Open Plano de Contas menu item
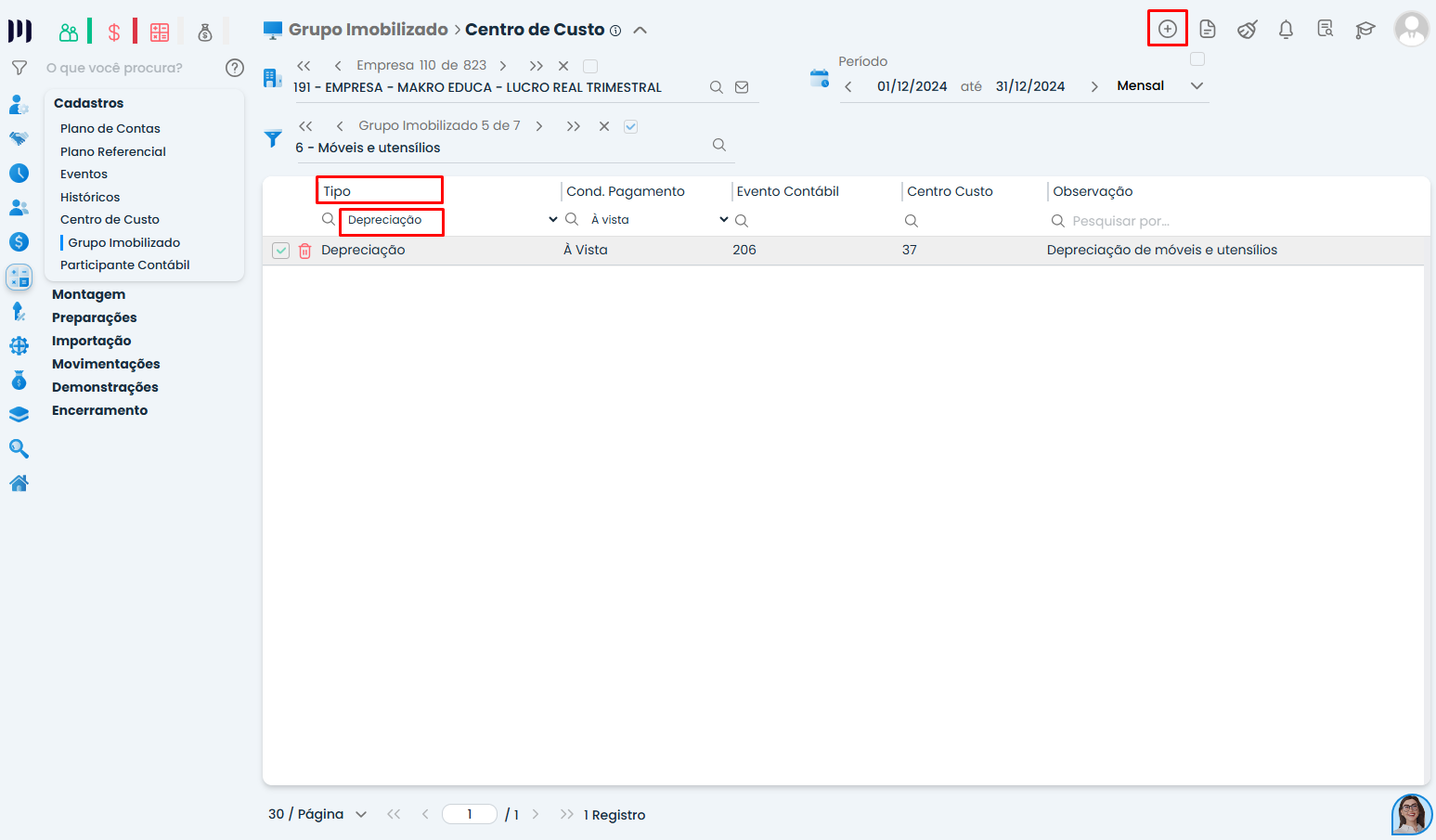Screen dimensions: 1436x840 point(110,128)
